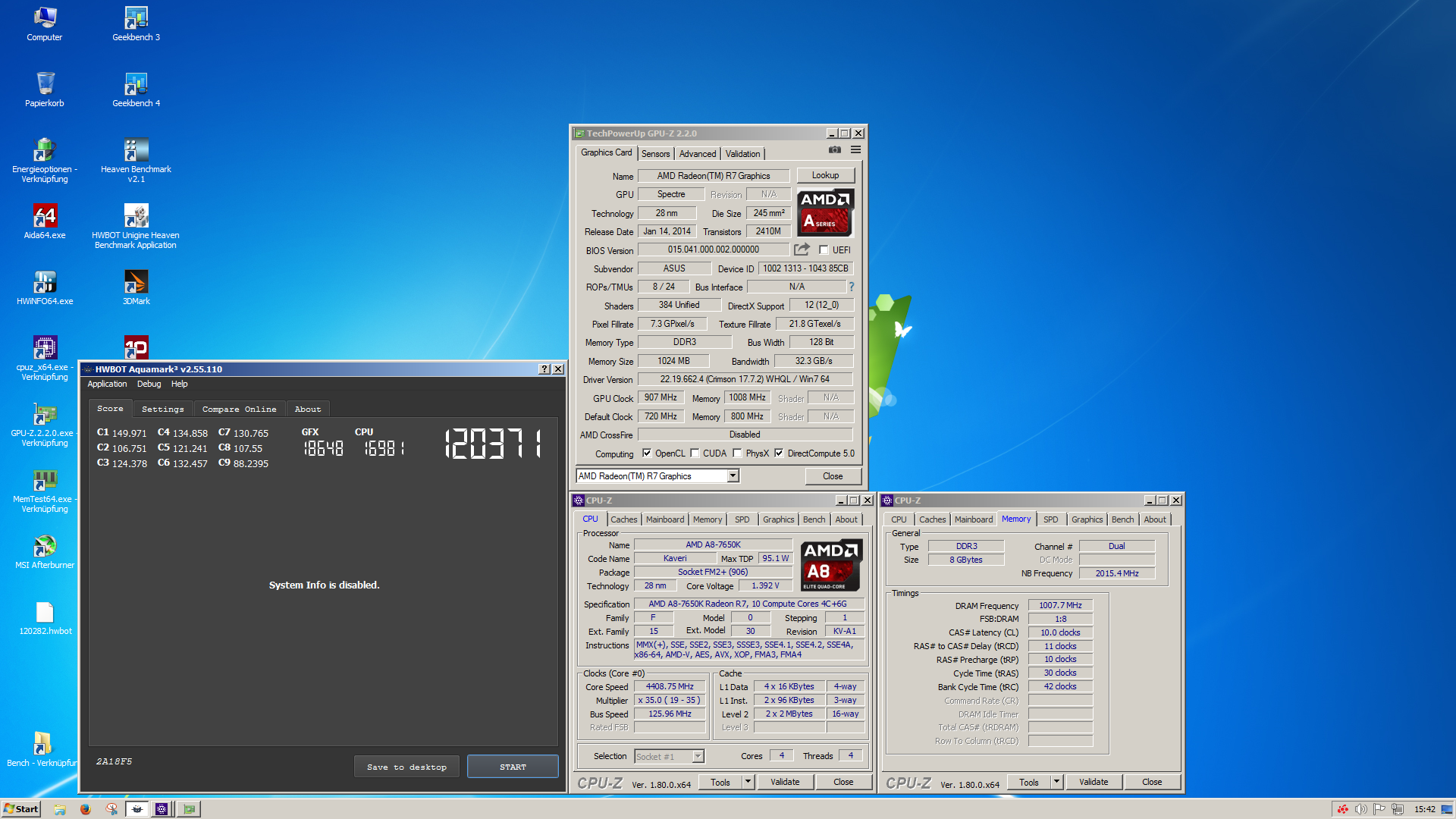Open the Settings tab in Aquamark
Screen dimensions: 1456x819
163,409
